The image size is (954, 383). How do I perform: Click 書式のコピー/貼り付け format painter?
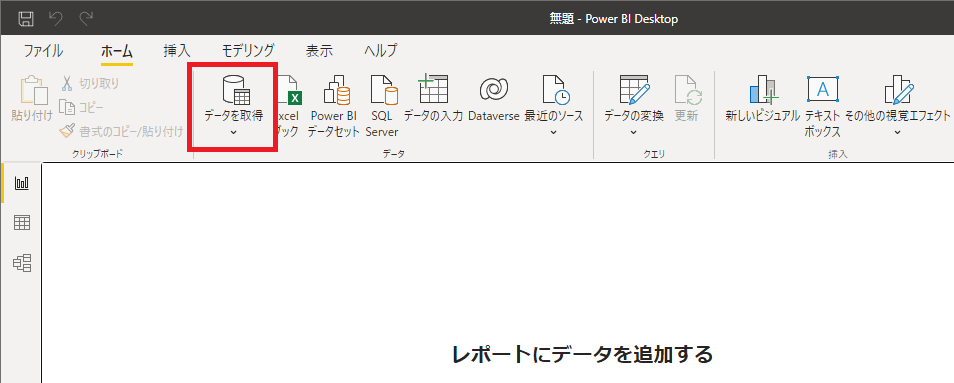coord(121,131)
